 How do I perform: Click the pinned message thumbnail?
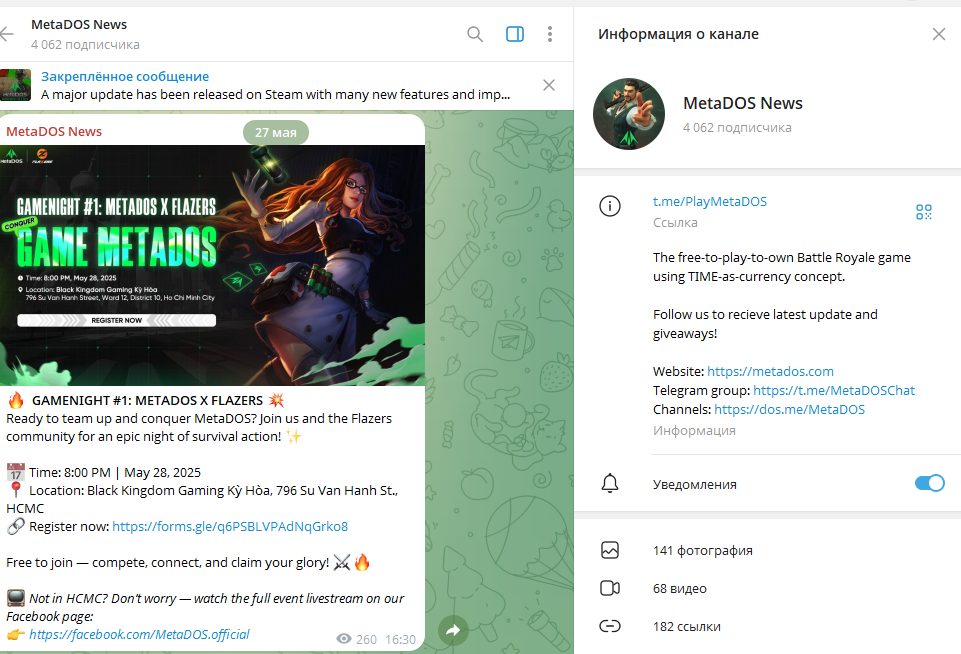click(15, 85)
